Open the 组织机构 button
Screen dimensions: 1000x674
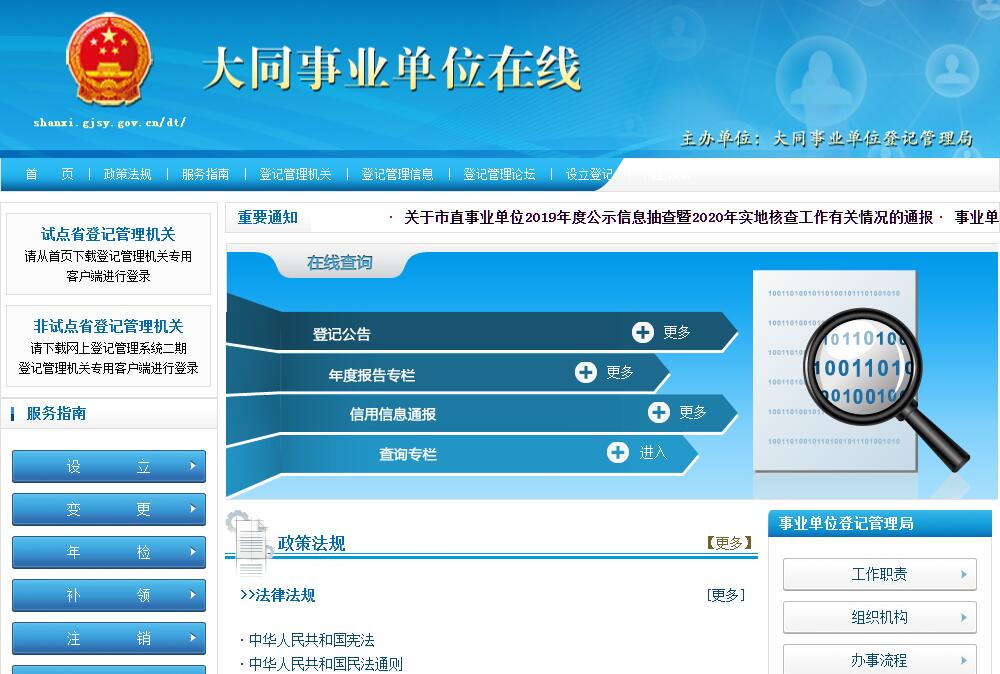[x=879, y=617]
